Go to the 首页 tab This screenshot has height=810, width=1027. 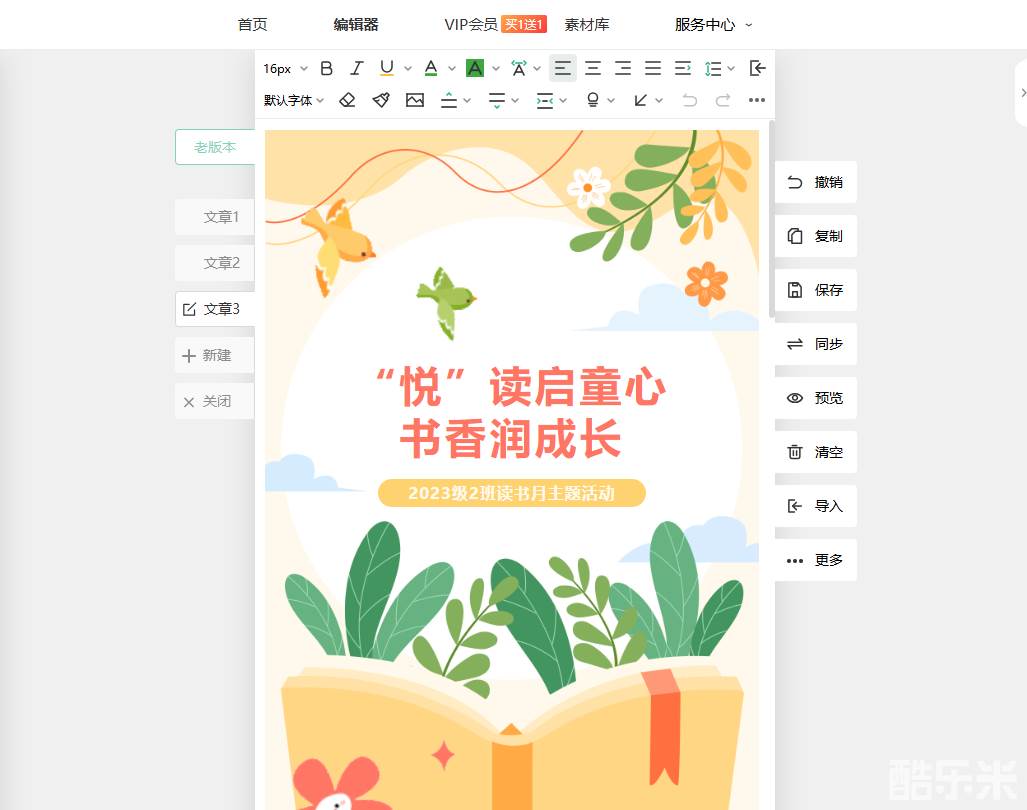253,25
